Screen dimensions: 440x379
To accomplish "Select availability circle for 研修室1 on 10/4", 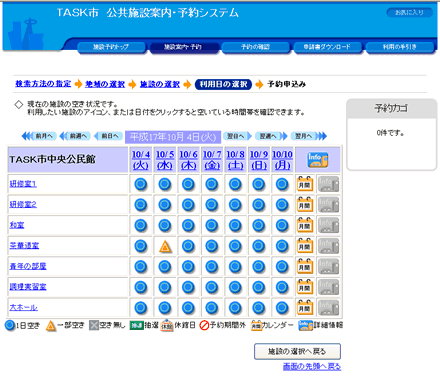I will [141, 184].
